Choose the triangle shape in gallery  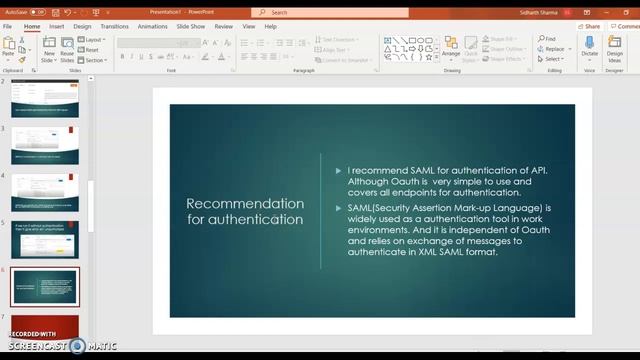click(387, 49)
